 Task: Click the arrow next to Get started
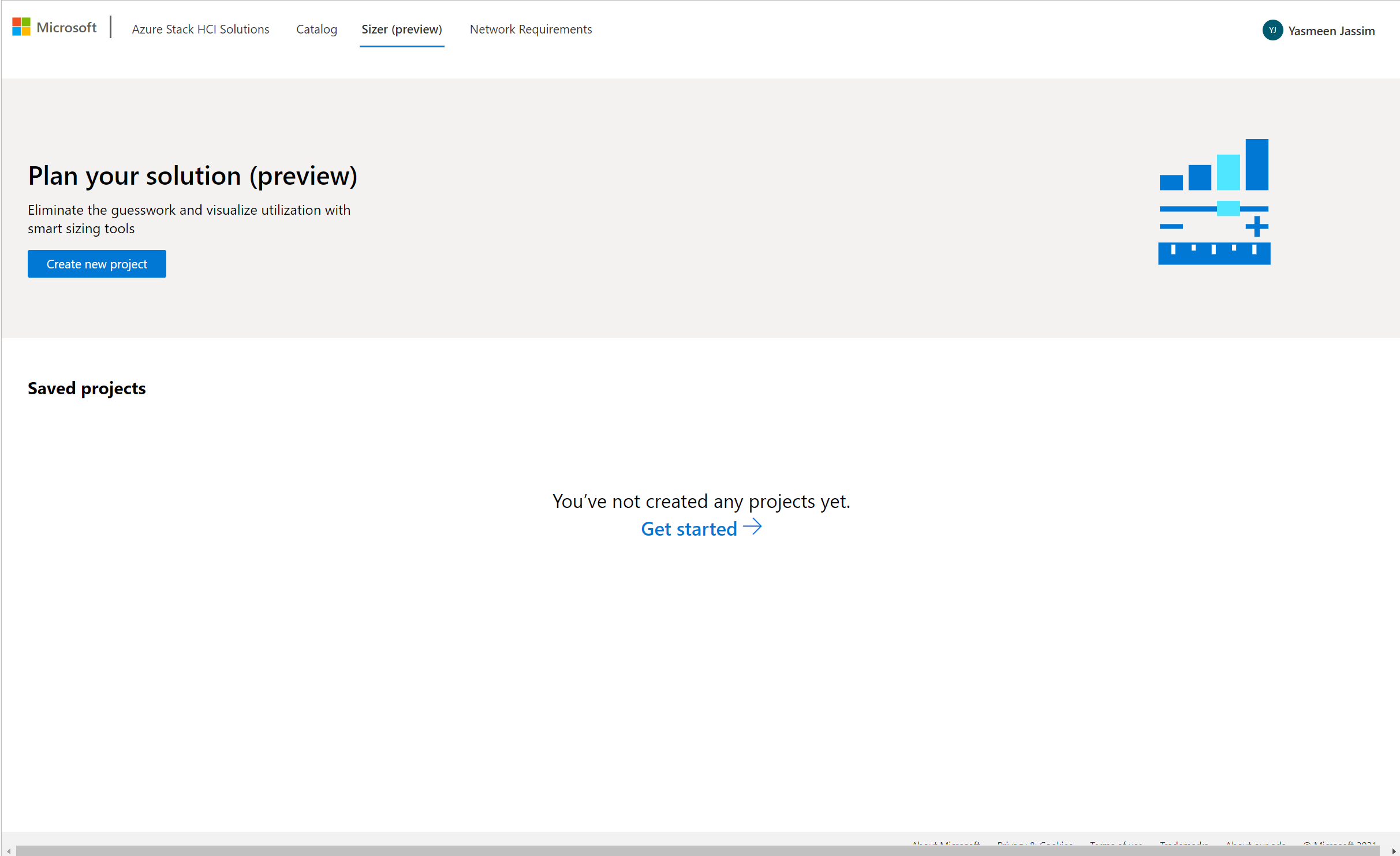[752, 528]
